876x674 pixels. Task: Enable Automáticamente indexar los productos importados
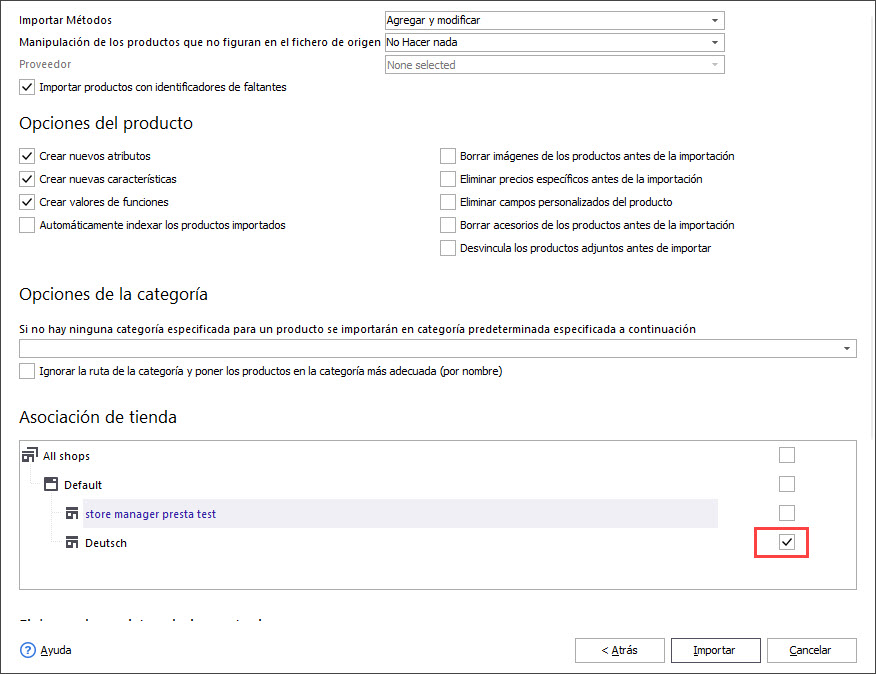[27, 225]
